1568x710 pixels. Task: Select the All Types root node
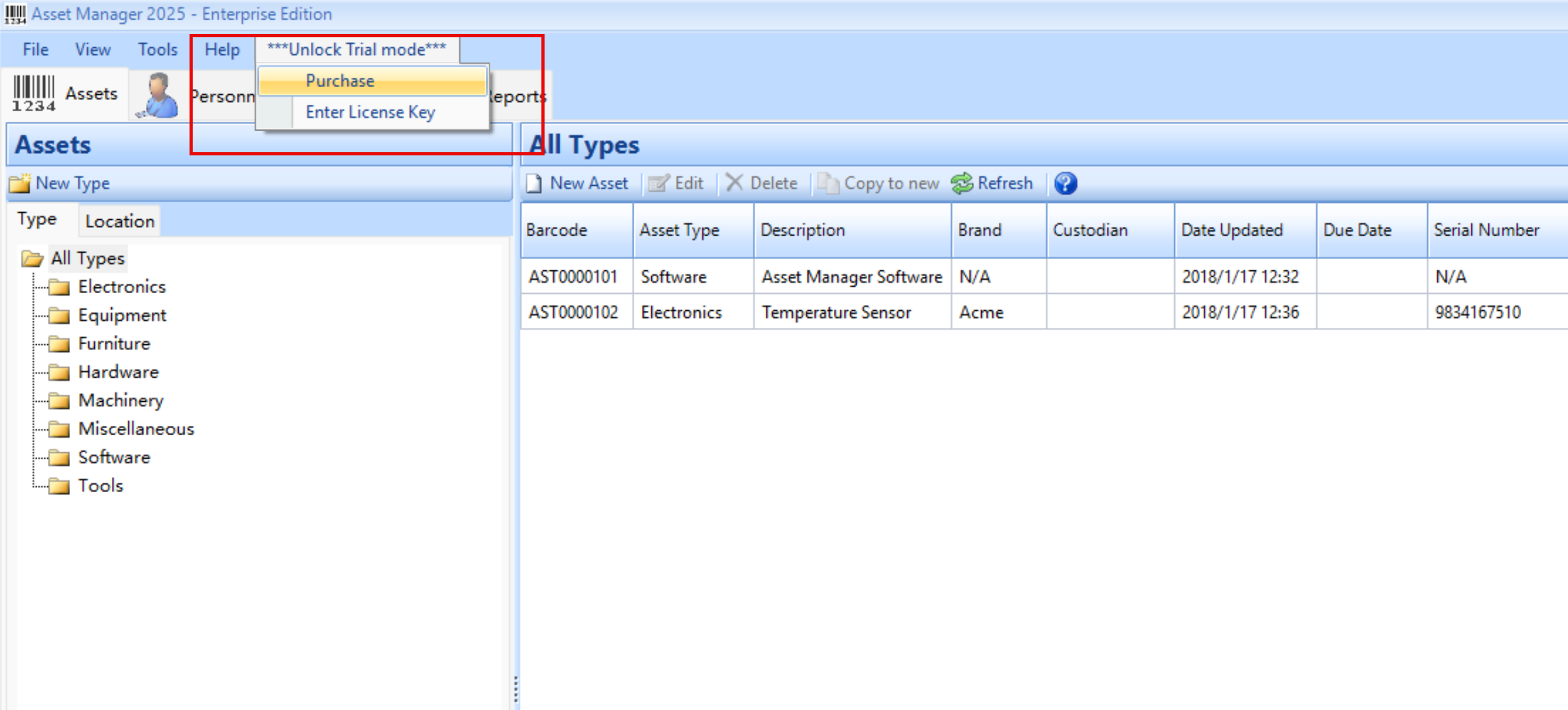pyautogui.click(x=87, y=258)
